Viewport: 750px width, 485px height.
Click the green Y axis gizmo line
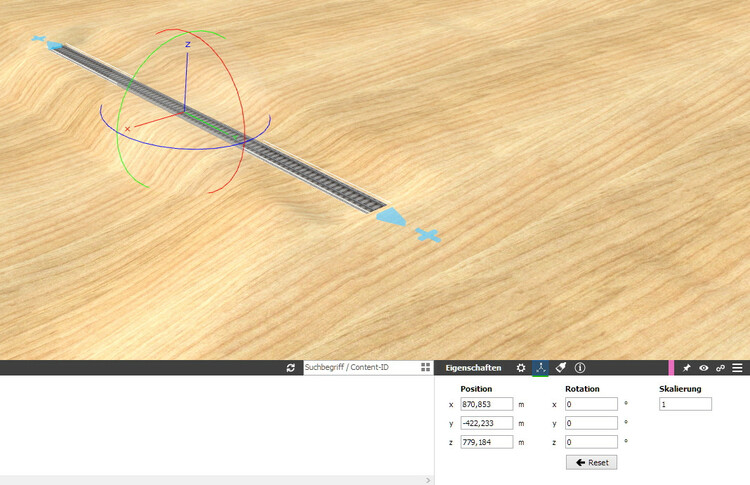click(x=210, y=125)
